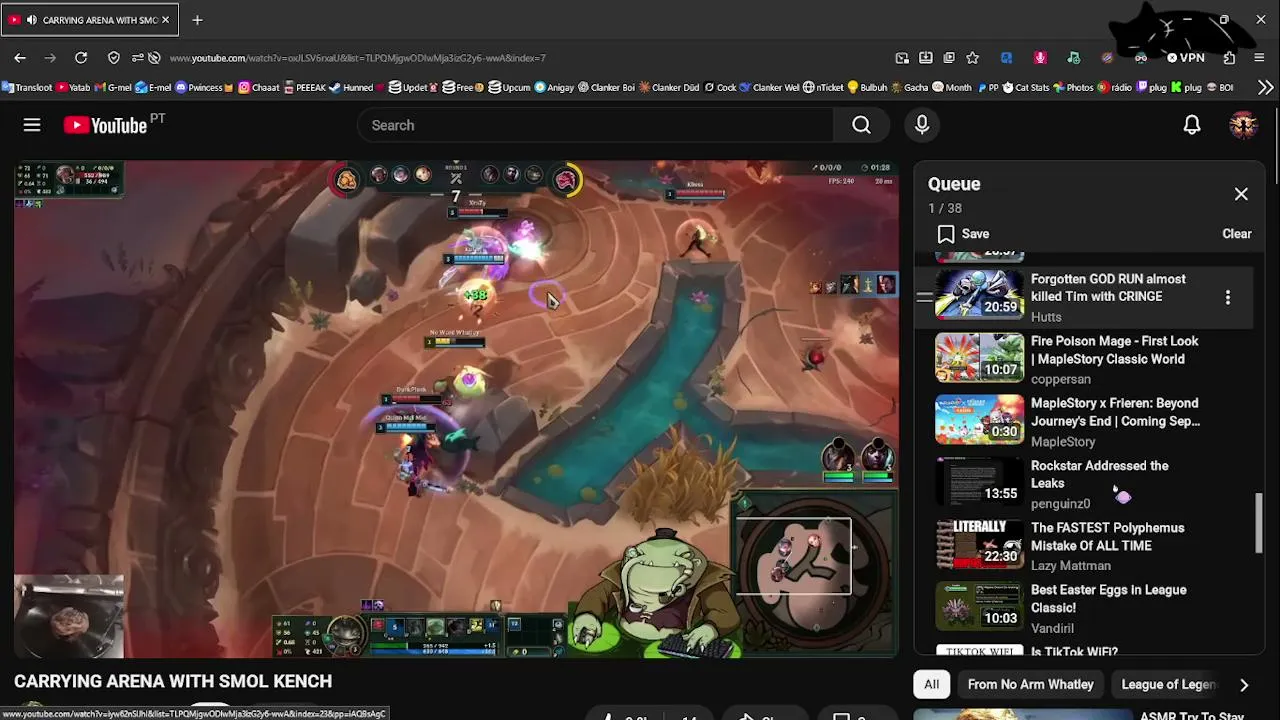The height and width of the screenshot is (720, 1280).
Task: Click the Lazy Mattman channel name
Action: 1071,566
